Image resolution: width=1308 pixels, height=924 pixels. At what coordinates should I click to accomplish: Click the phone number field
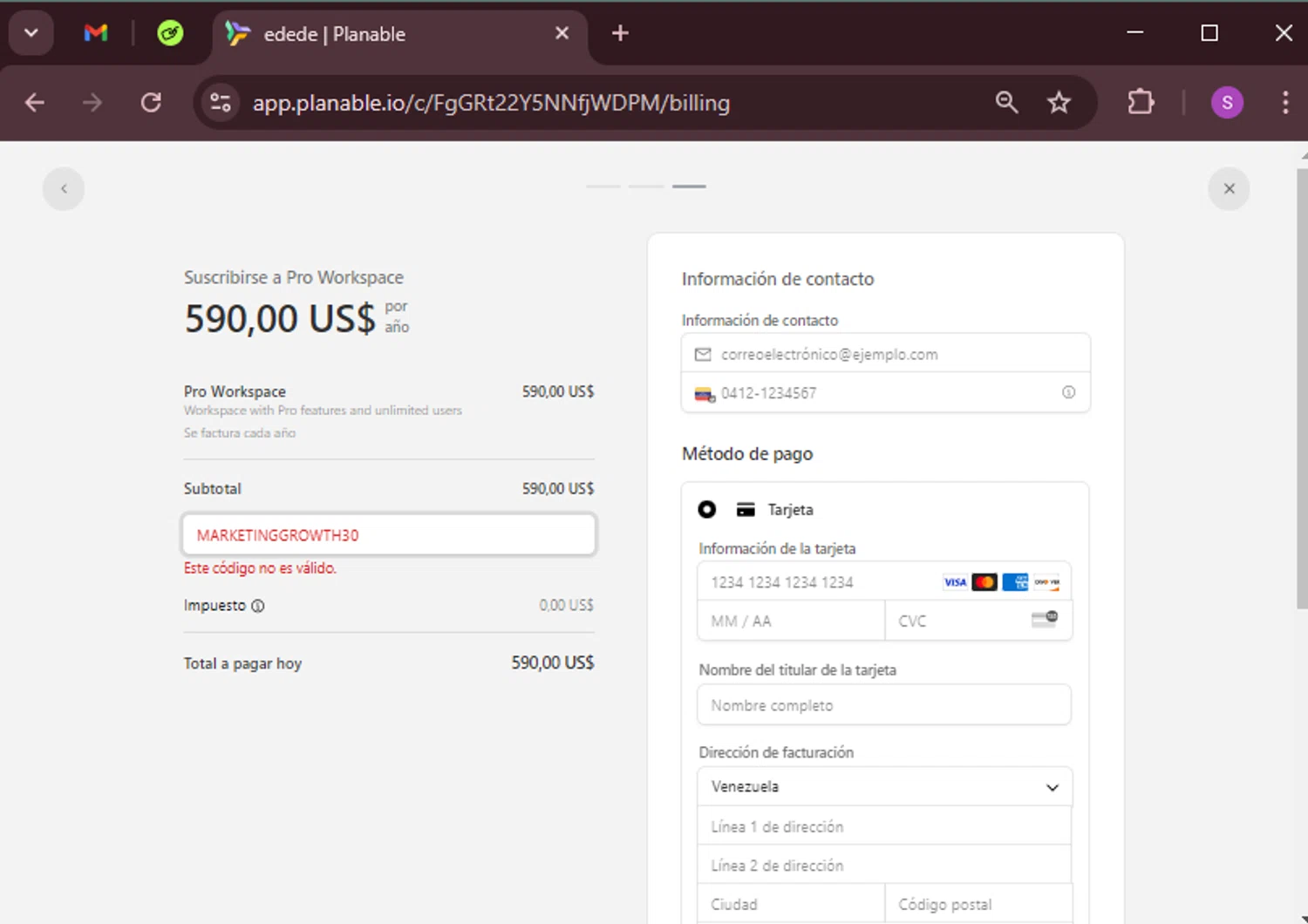click(886, 392)
